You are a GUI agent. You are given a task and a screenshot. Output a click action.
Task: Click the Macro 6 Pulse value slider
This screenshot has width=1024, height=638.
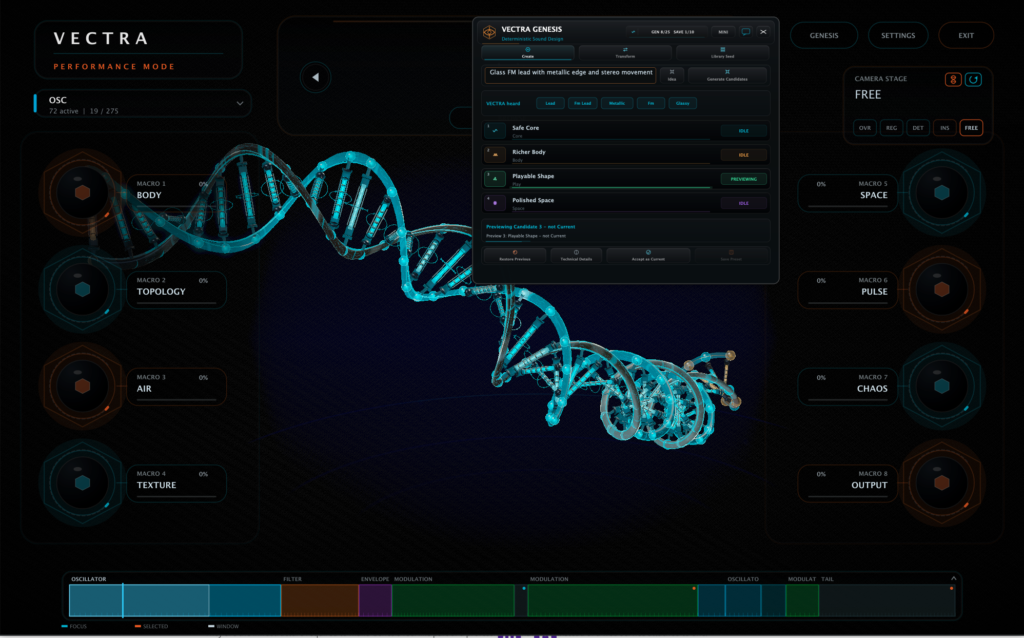tap(847, 303)
